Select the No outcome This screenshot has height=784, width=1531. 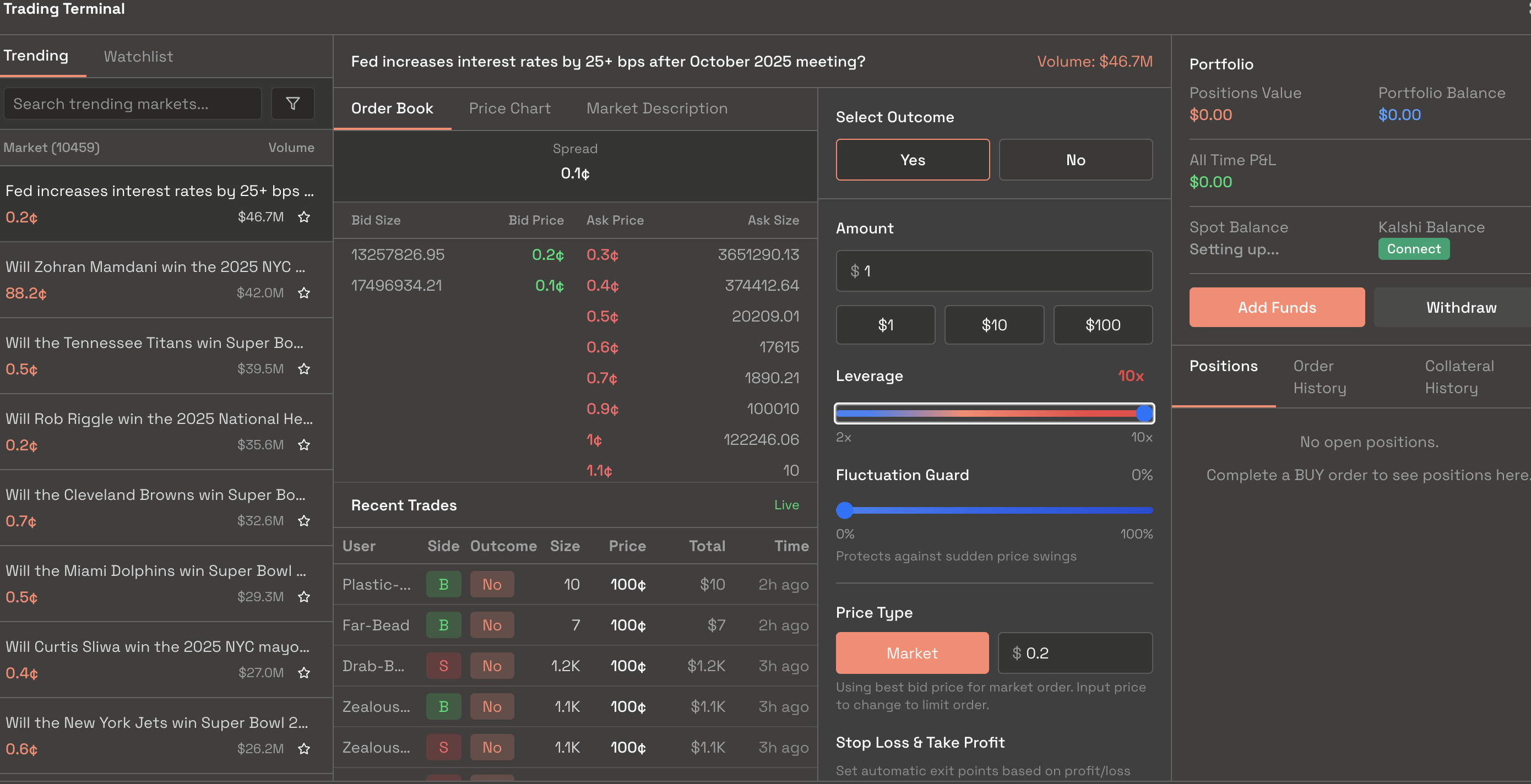pyautogui.click(x=1075, y=160)
